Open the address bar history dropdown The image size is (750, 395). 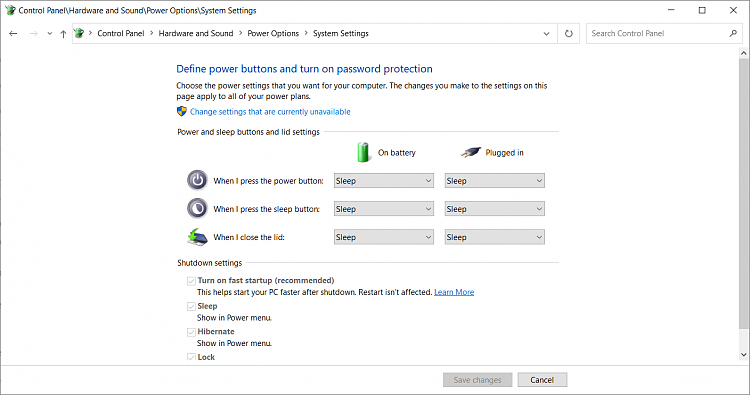click(546, 33)
